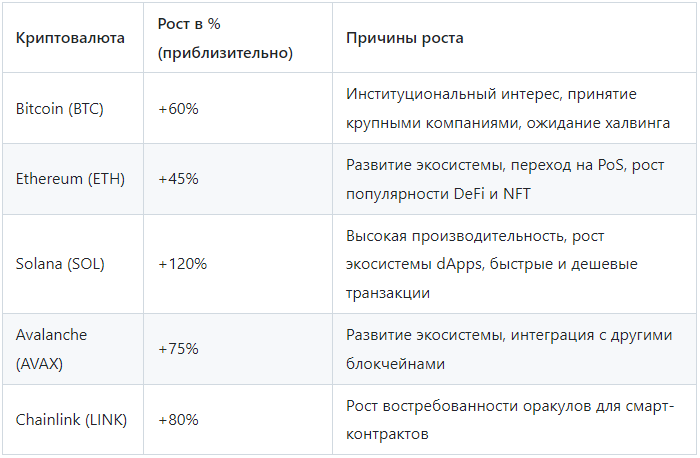
Task: Click the +60% growth value
Action: [178, 108]
